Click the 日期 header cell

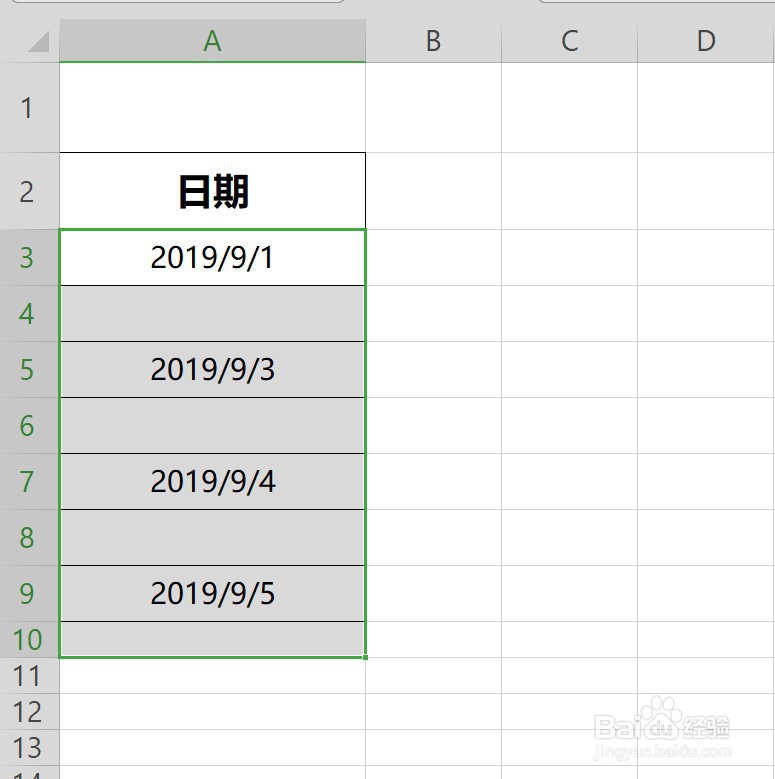point(213,191)
